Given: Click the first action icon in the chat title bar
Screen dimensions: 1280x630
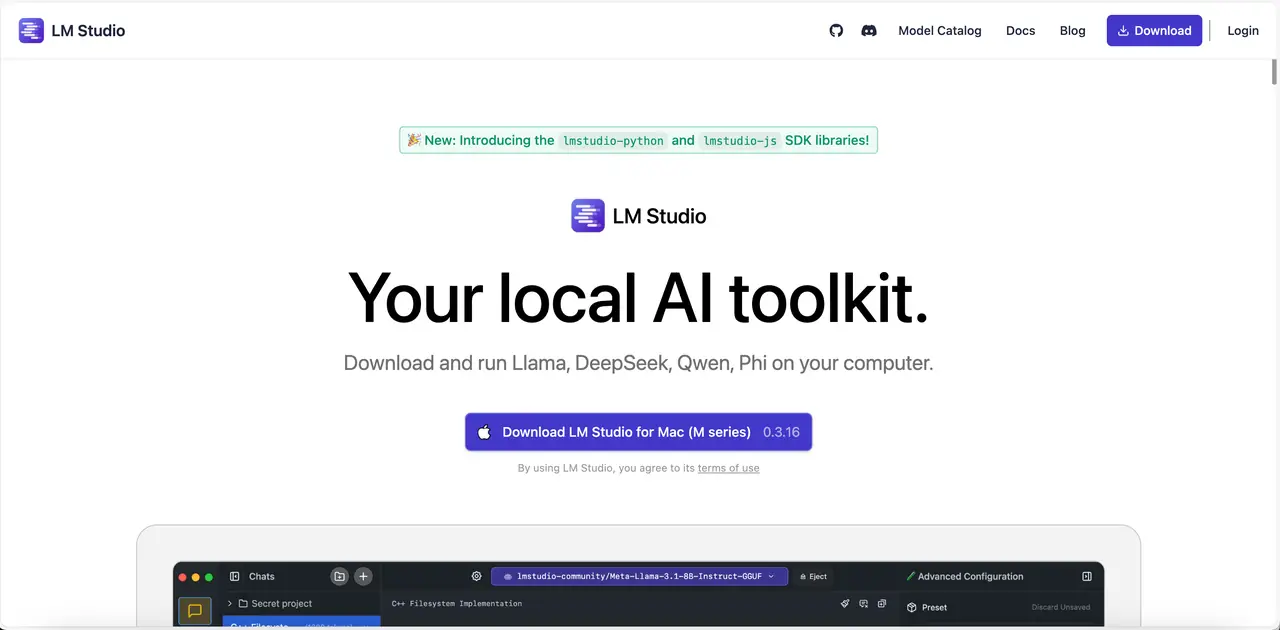Looking at the screenshot, I should pyautogui.click(x=845, y=604).
